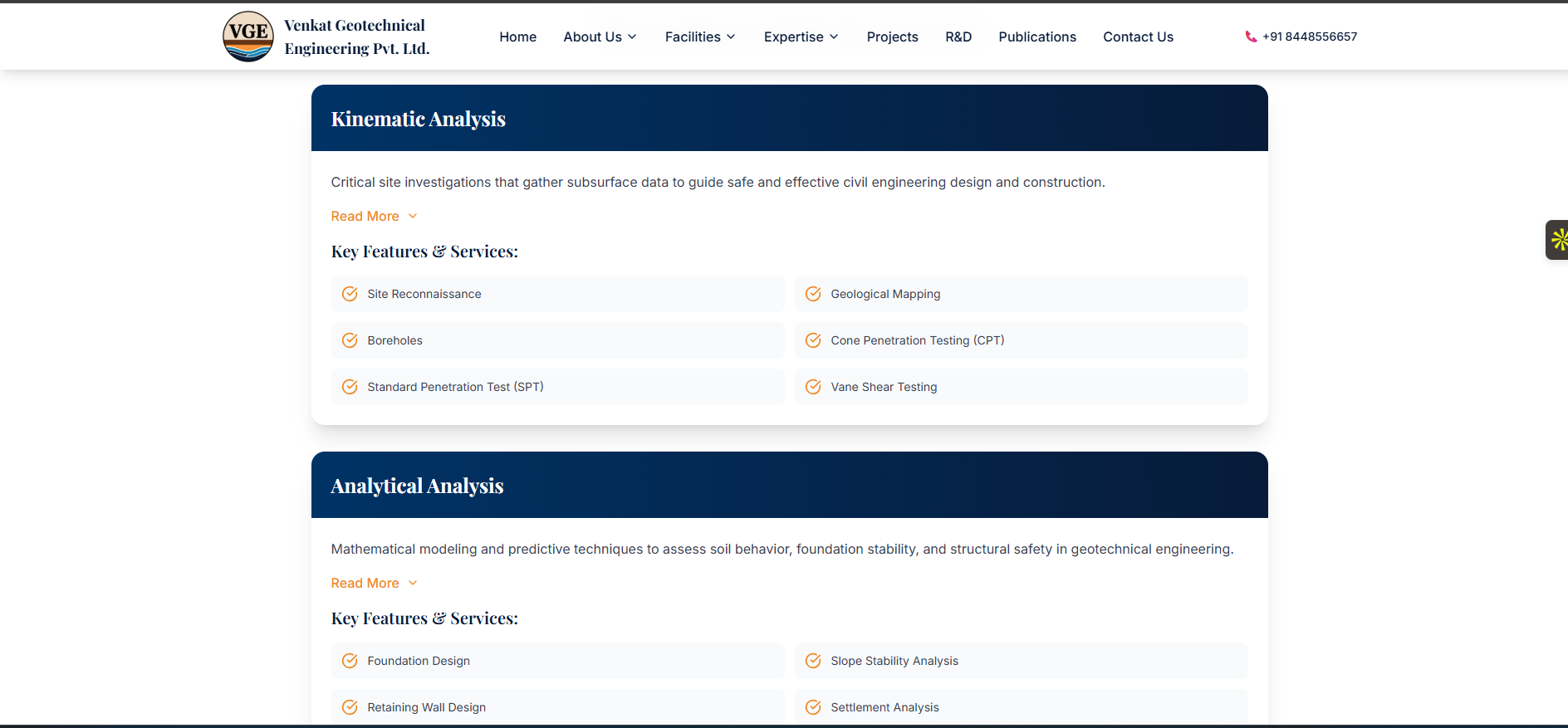Click check icon beside Retaining Wall Design

click(350, 707)
